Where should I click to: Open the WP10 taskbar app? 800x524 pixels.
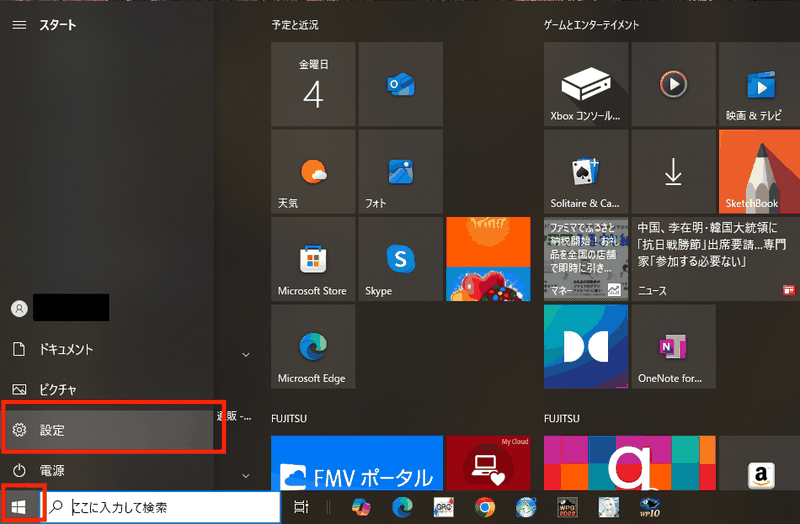(650, 507)
